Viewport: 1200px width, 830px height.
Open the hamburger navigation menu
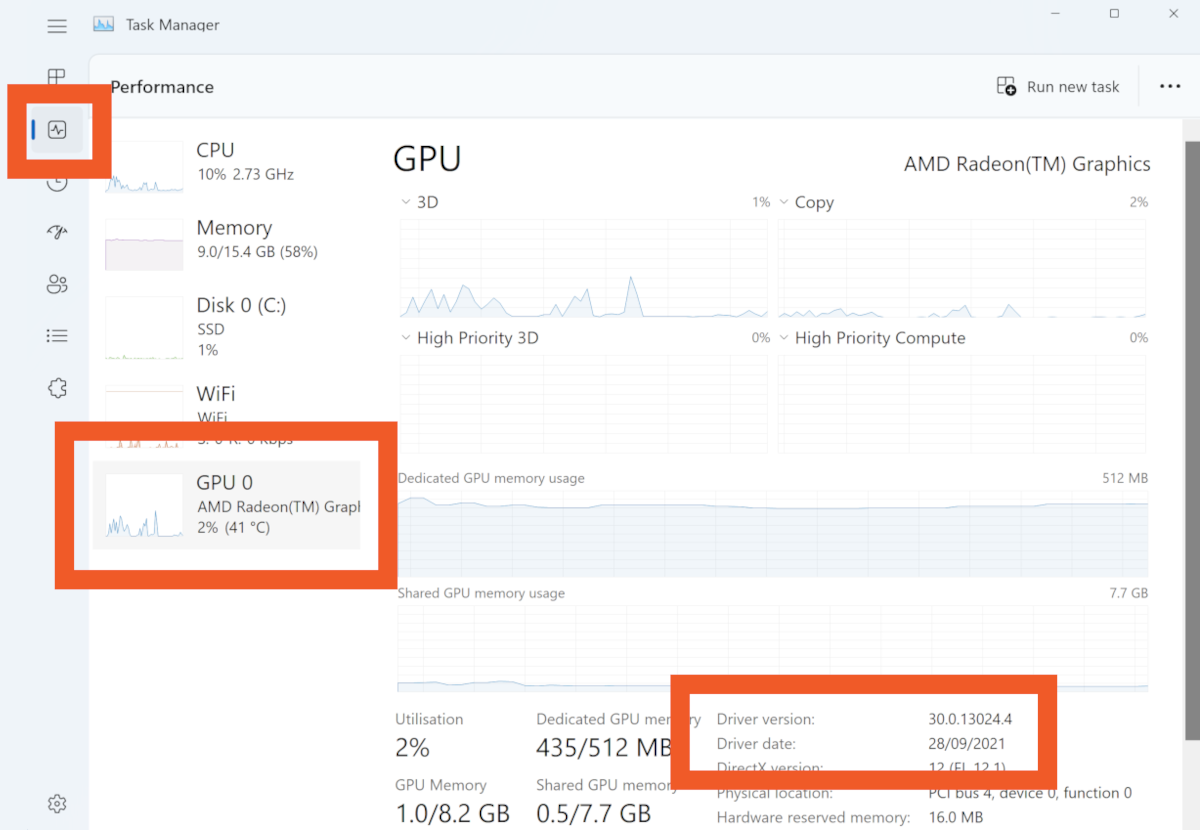point(57,26)
